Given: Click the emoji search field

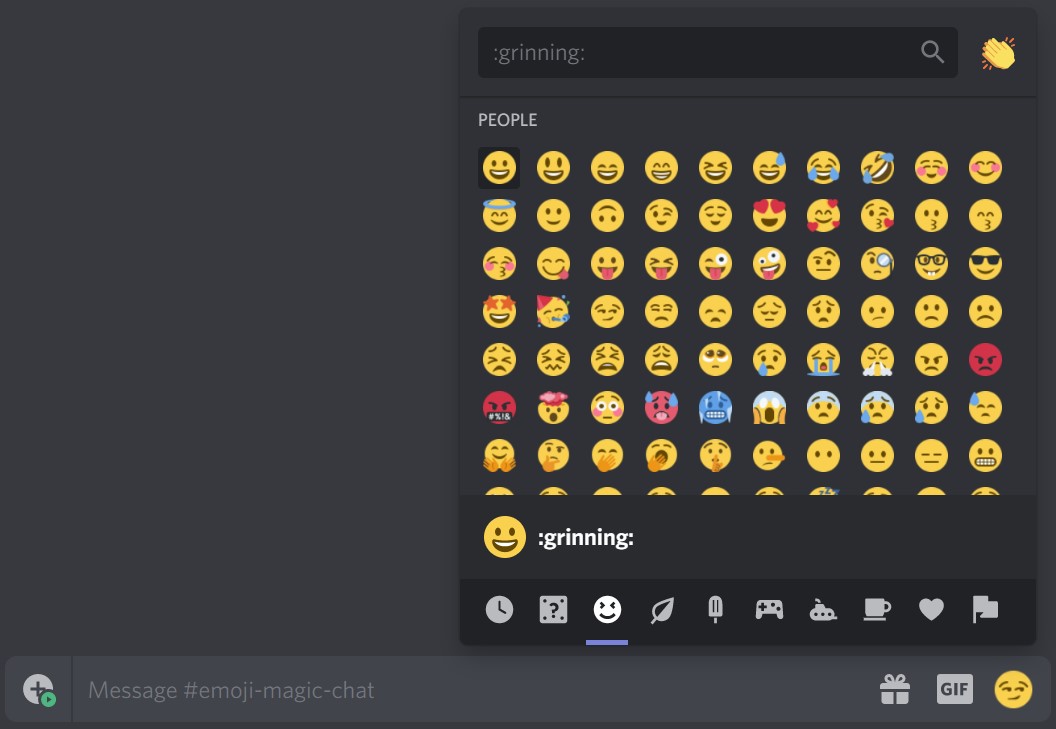Looking at the screenshot, I should click(717, 53).
